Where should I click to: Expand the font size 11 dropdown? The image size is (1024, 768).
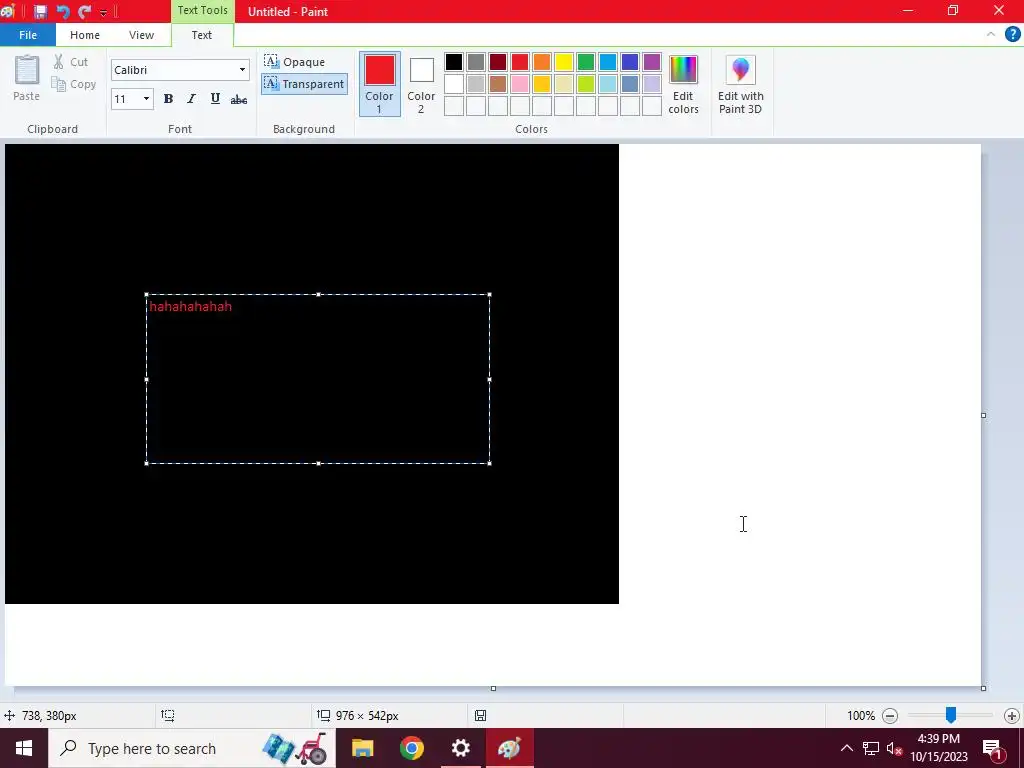tap(146, 99)
